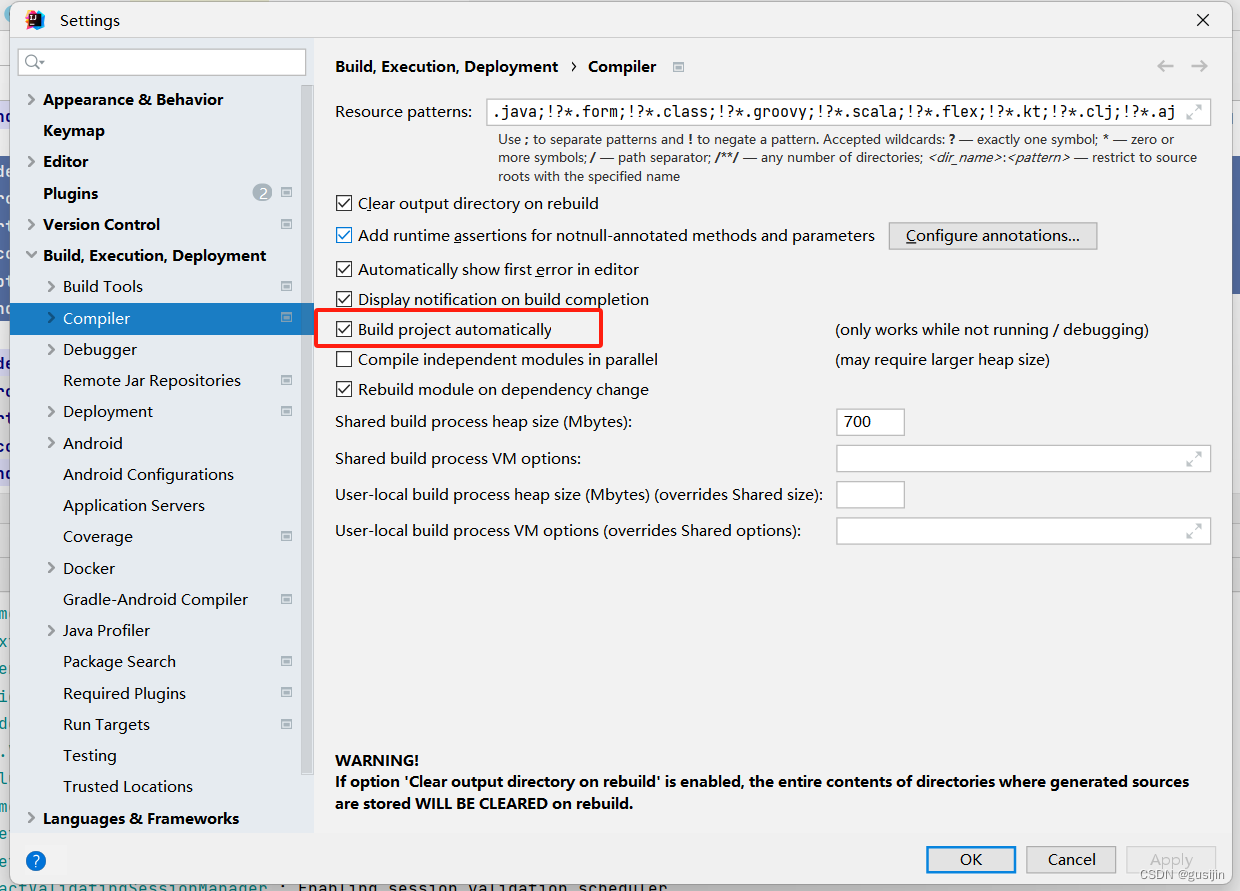The width and height of the screenshot is (1240, 891).
Task: Click the project icon beside Remote Jar Repositories
Action: click(287, 380)
